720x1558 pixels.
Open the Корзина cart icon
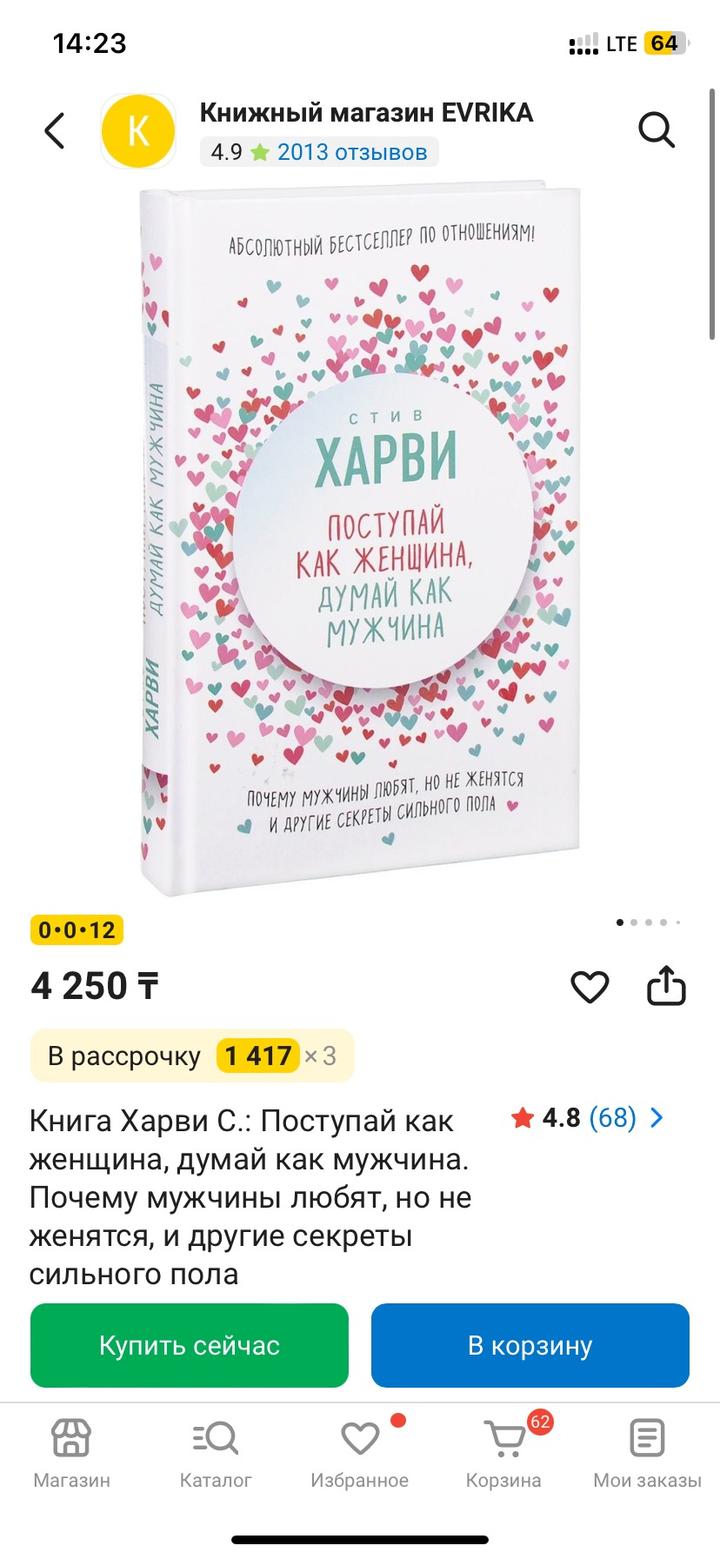point(504,1438)
